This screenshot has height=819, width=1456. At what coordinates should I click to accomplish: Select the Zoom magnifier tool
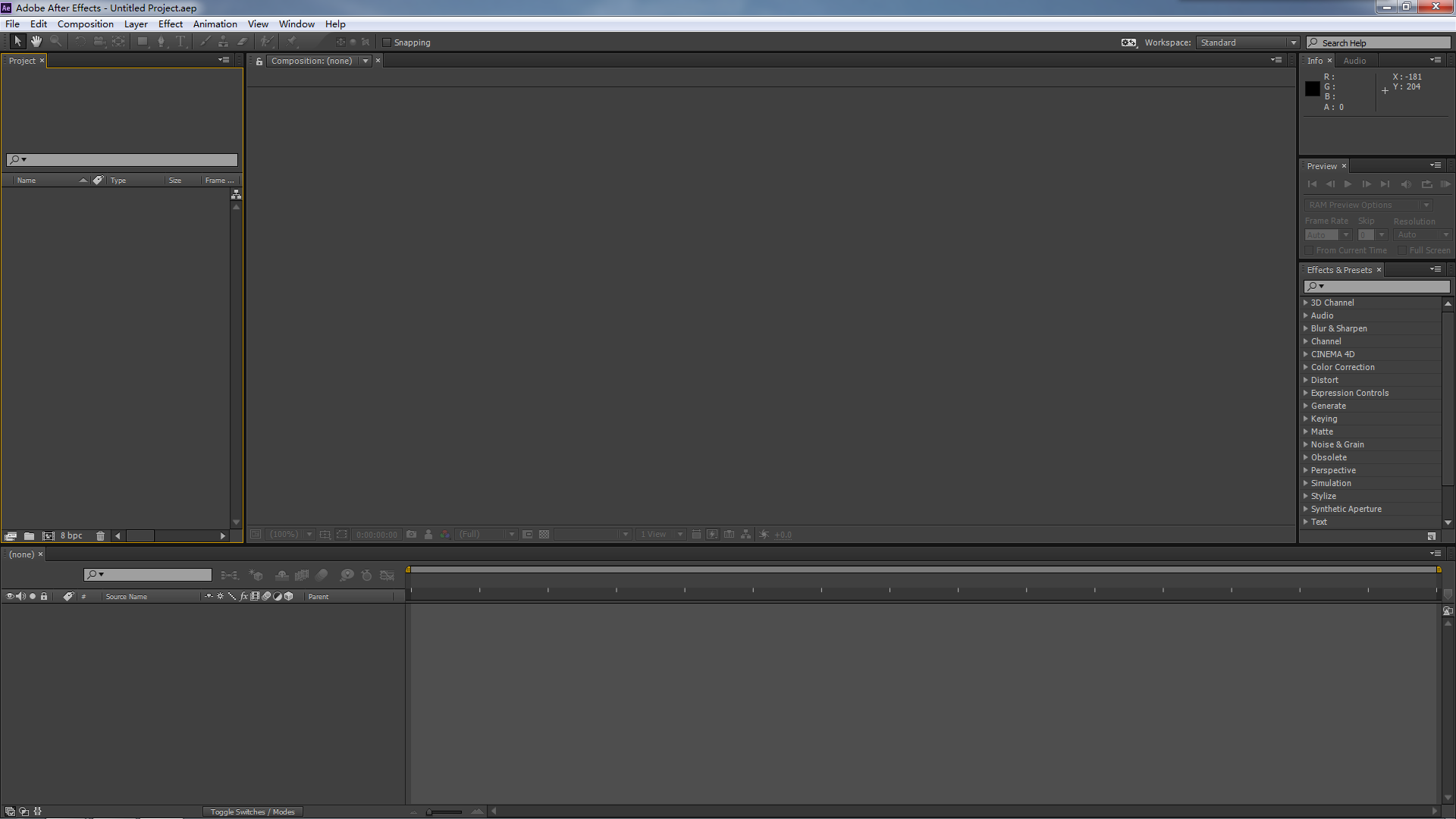pos(55,42)
